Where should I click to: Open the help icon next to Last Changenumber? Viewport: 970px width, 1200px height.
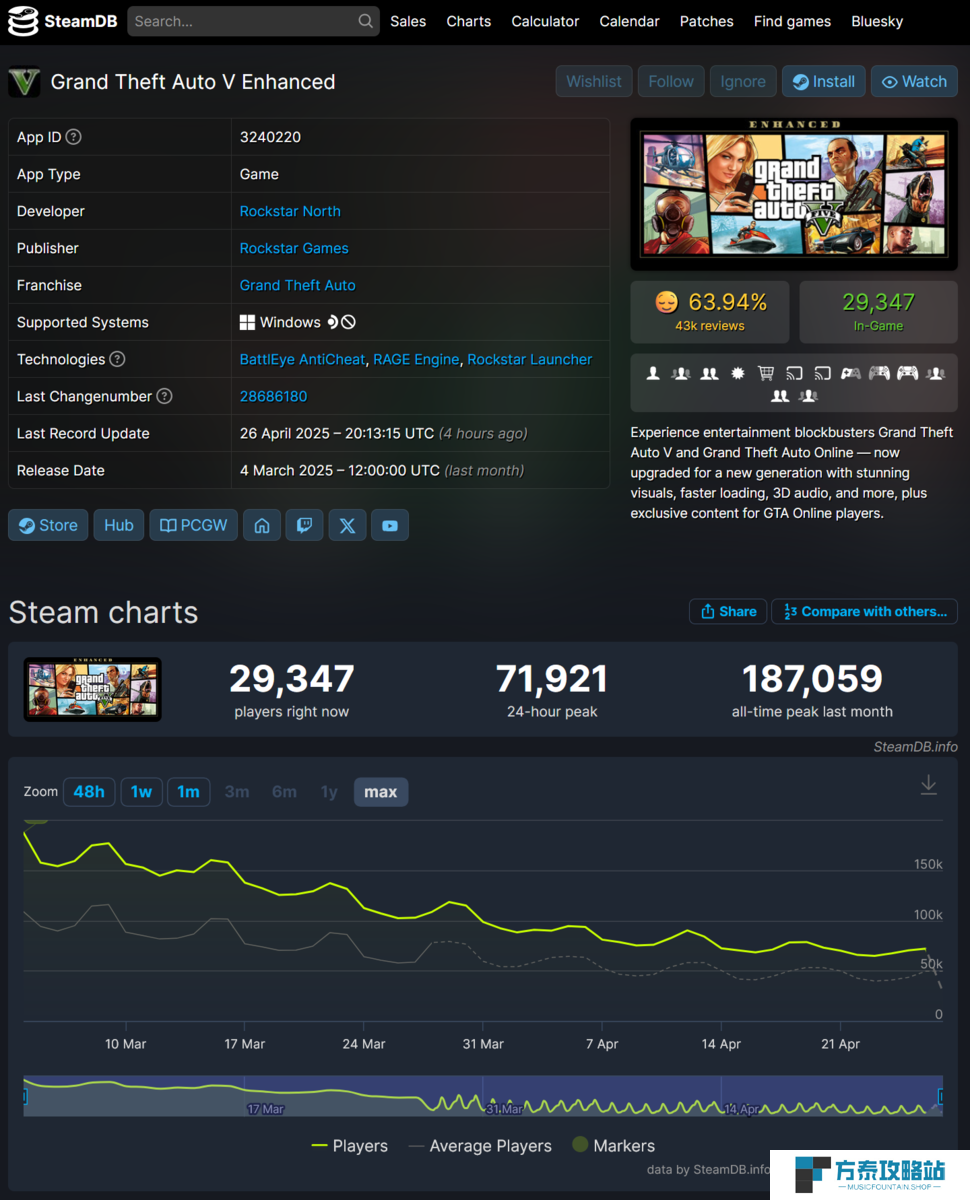[x=164, y=396]
